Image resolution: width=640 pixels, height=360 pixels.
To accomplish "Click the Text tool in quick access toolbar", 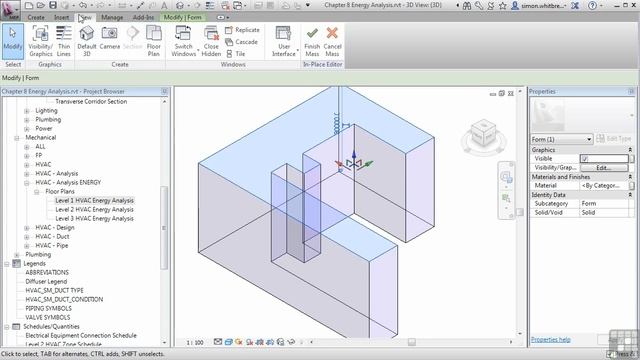I will (x=164, y=5).
